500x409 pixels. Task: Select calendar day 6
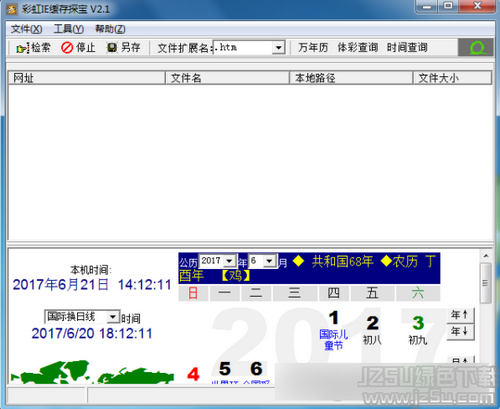(x=256, y=369)
